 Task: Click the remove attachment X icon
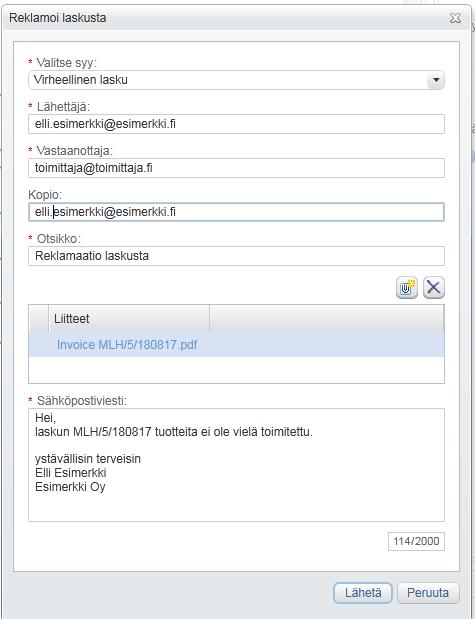[434, 287]
